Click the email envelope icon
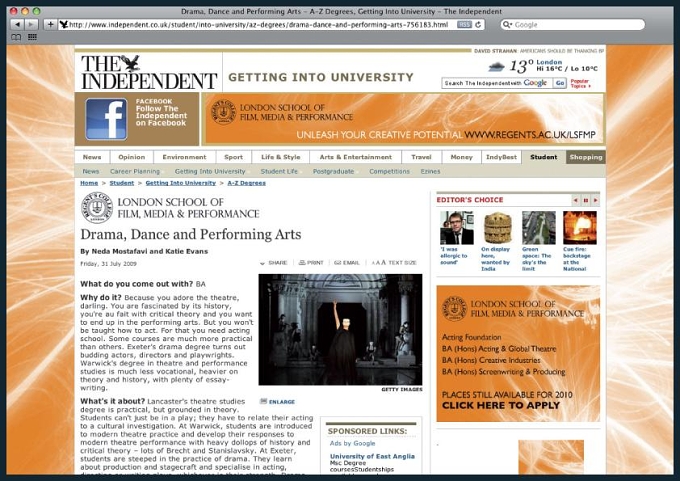 (337, 263)
